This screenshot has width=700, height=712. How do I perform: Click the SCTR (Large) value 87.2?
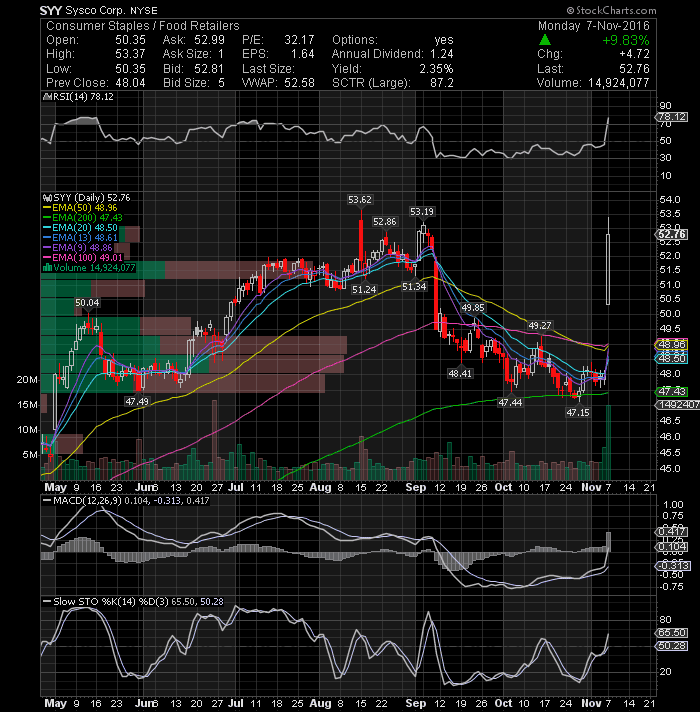(x=442, y=83)
